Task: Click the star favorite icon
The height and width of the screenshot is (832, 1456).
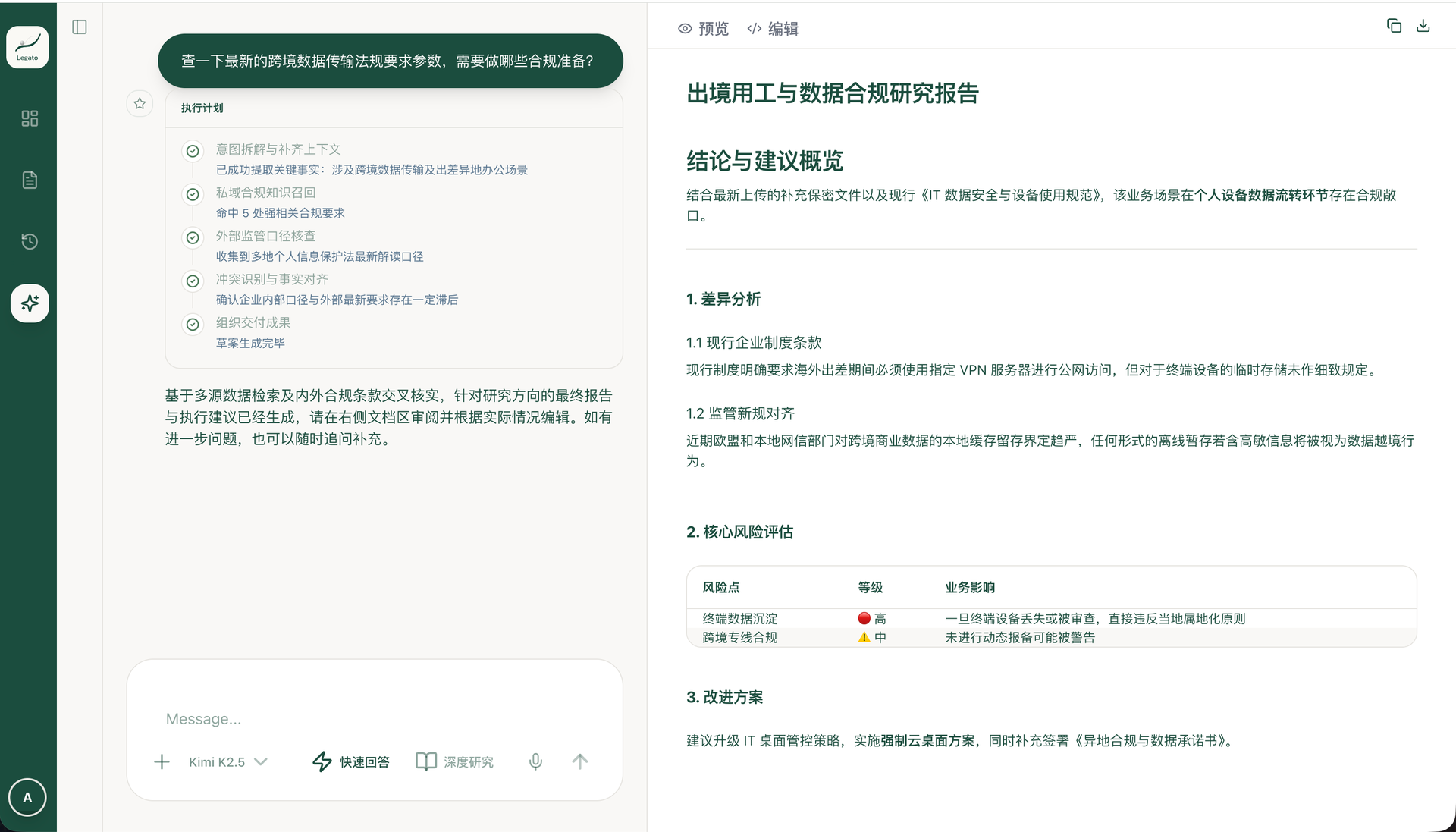Action: point(140,104)
